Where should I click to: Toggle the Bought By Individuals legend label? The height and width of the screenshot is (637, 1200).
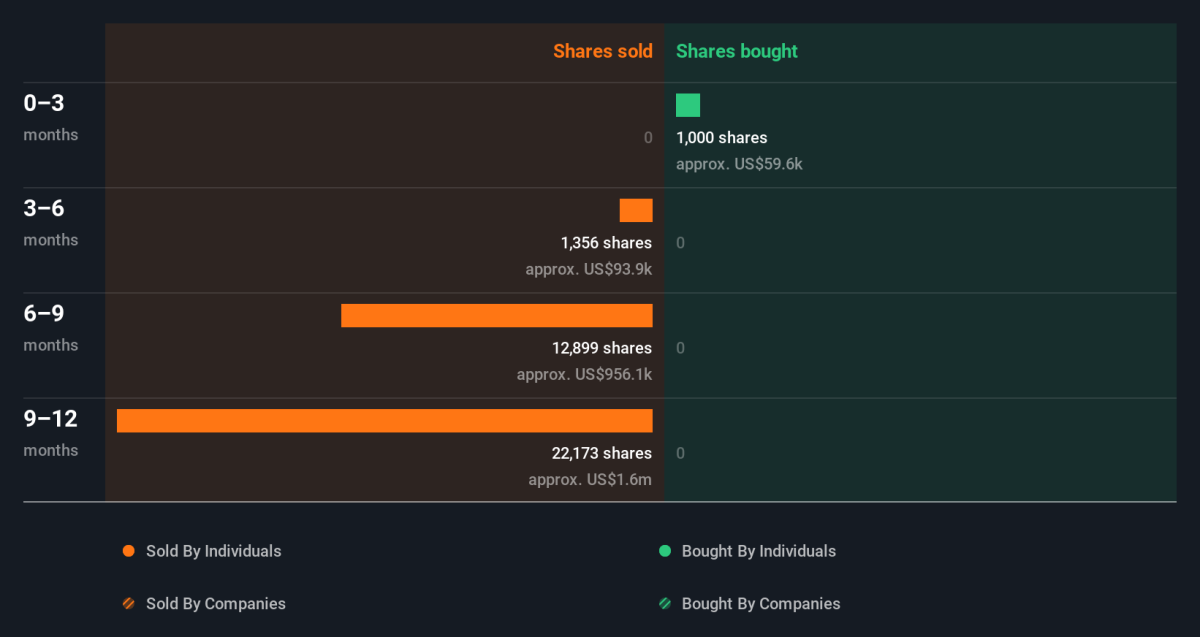(x=759, y=551)
